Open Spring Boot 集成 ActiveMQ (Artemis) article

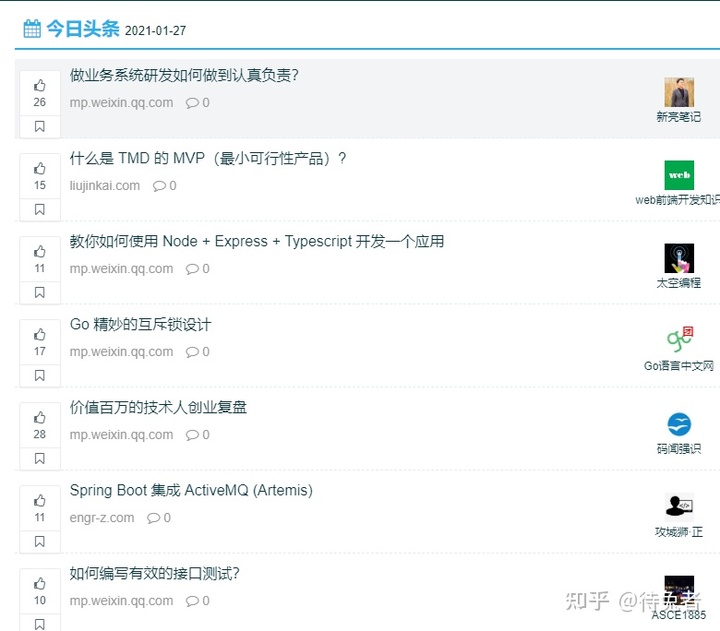coord(191,491)
